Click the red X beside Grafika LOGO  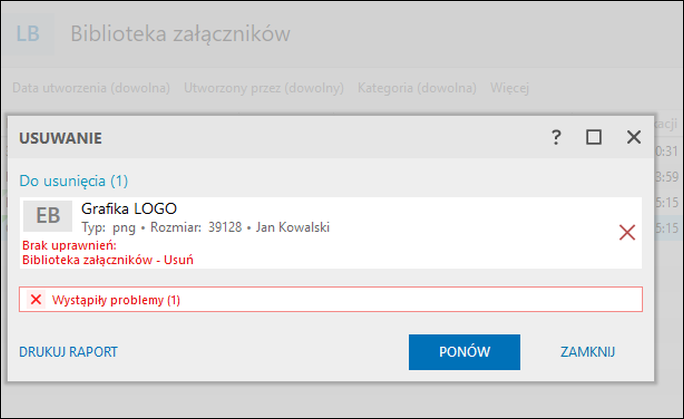[x=627, y=232]
